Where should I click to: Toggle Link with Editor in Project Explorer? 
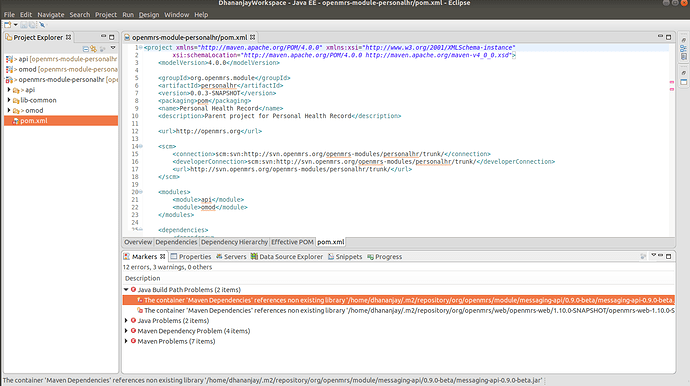[x=93, y=49]
